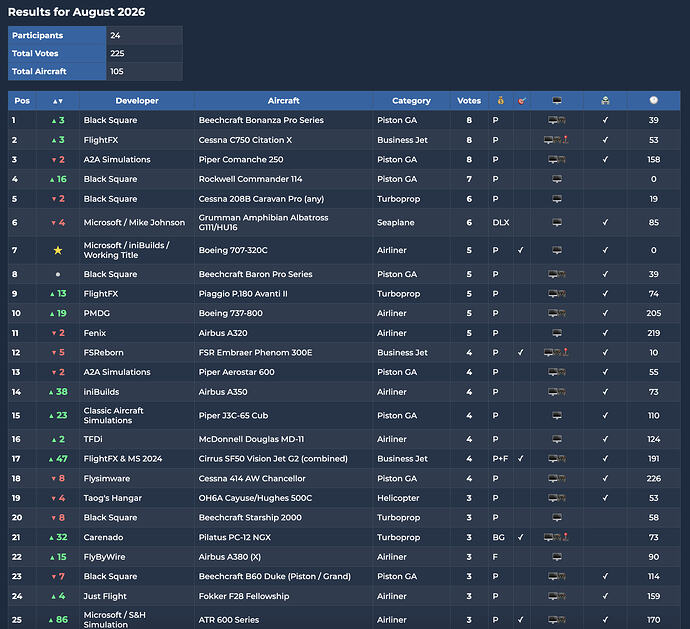Click the Just Flight developer name

(x=105, y=596)
